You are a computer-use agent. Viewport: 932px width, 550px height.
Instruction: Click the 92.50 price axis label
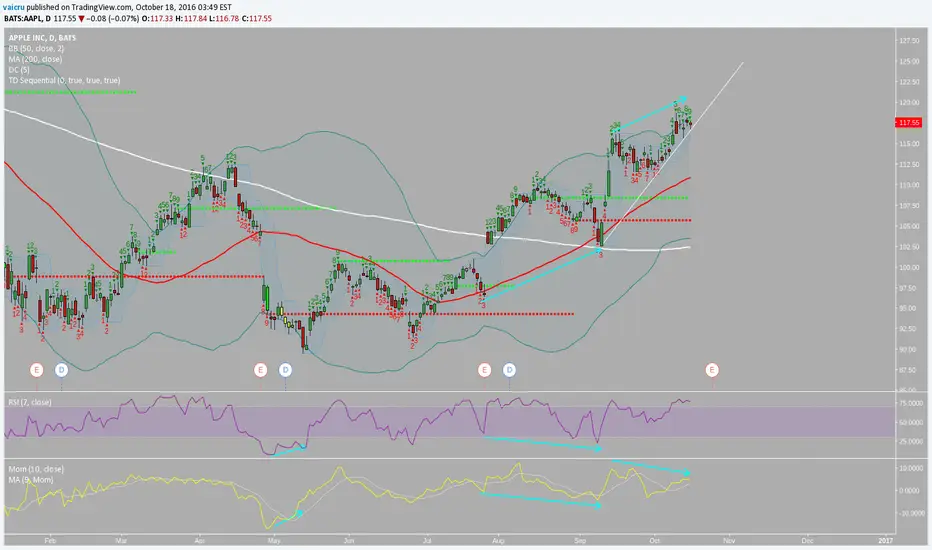click(x=909, y=328)
